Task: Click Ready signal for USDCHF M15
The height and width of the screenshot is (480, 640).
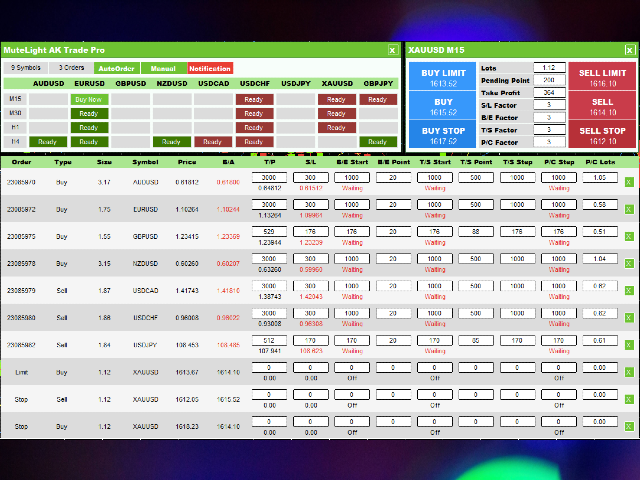Action: coord(254,100)
